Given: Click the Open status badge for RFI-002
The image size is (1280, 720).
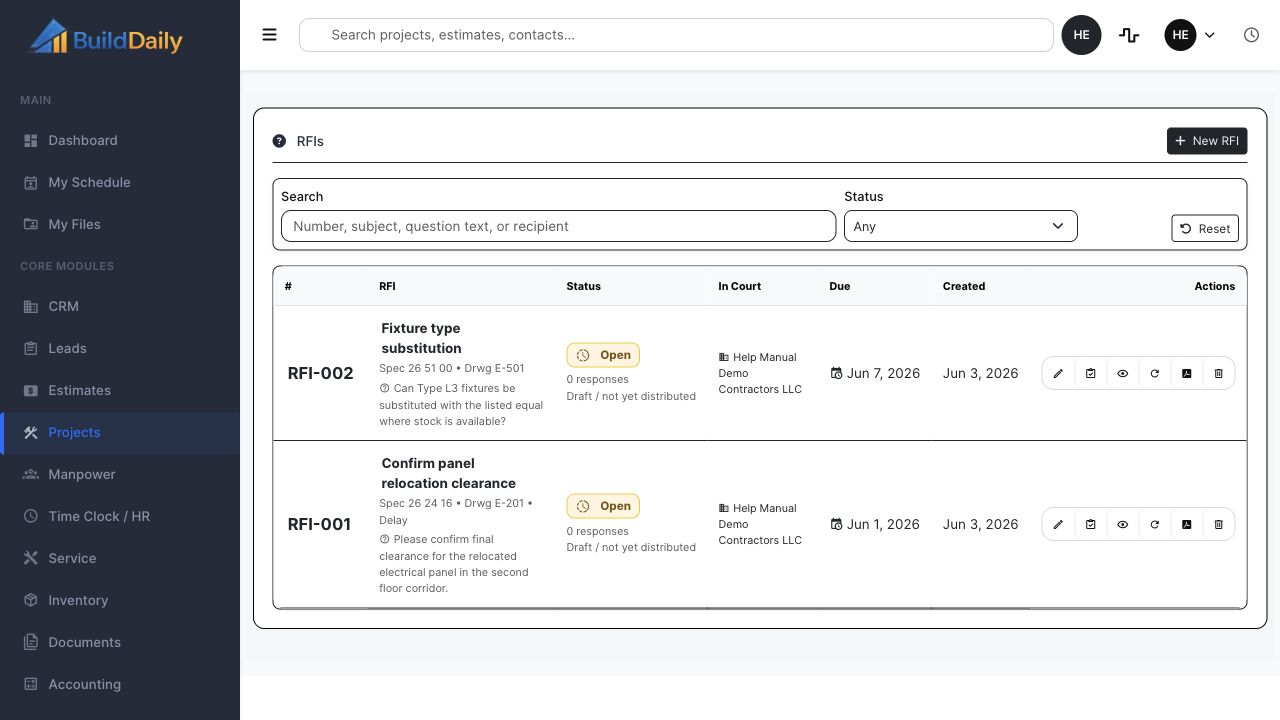Looking at the screenshot, I should [603, 355].
